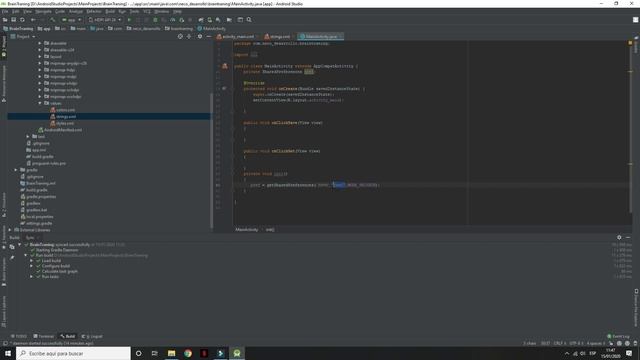640x360 pixels.
Task: Open File Explorer from the taskbar
Action: pyautogui.click(x=171, y=353)
